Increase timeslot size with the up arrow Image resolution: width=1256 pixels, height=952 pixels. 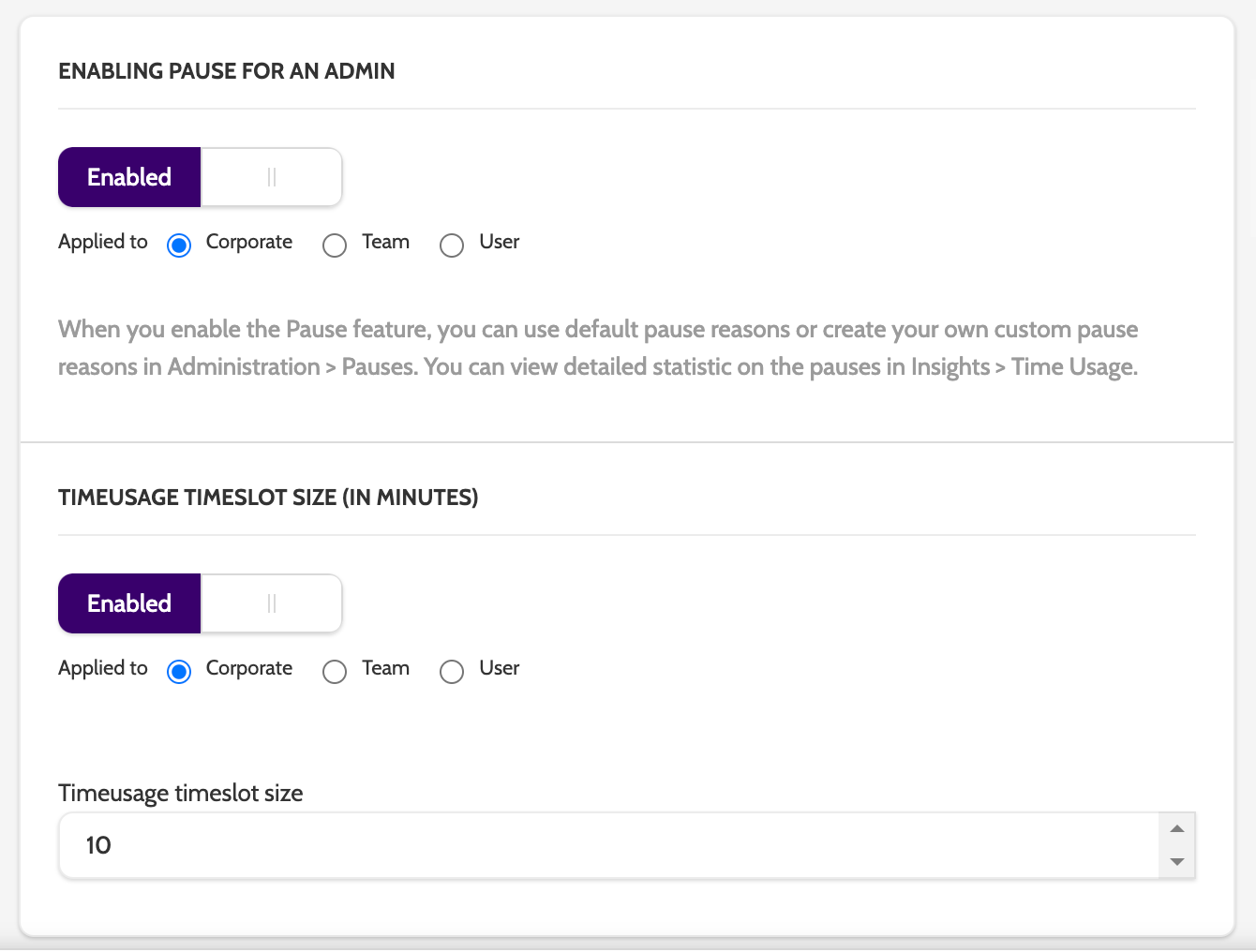click(x=1177, y=829)
